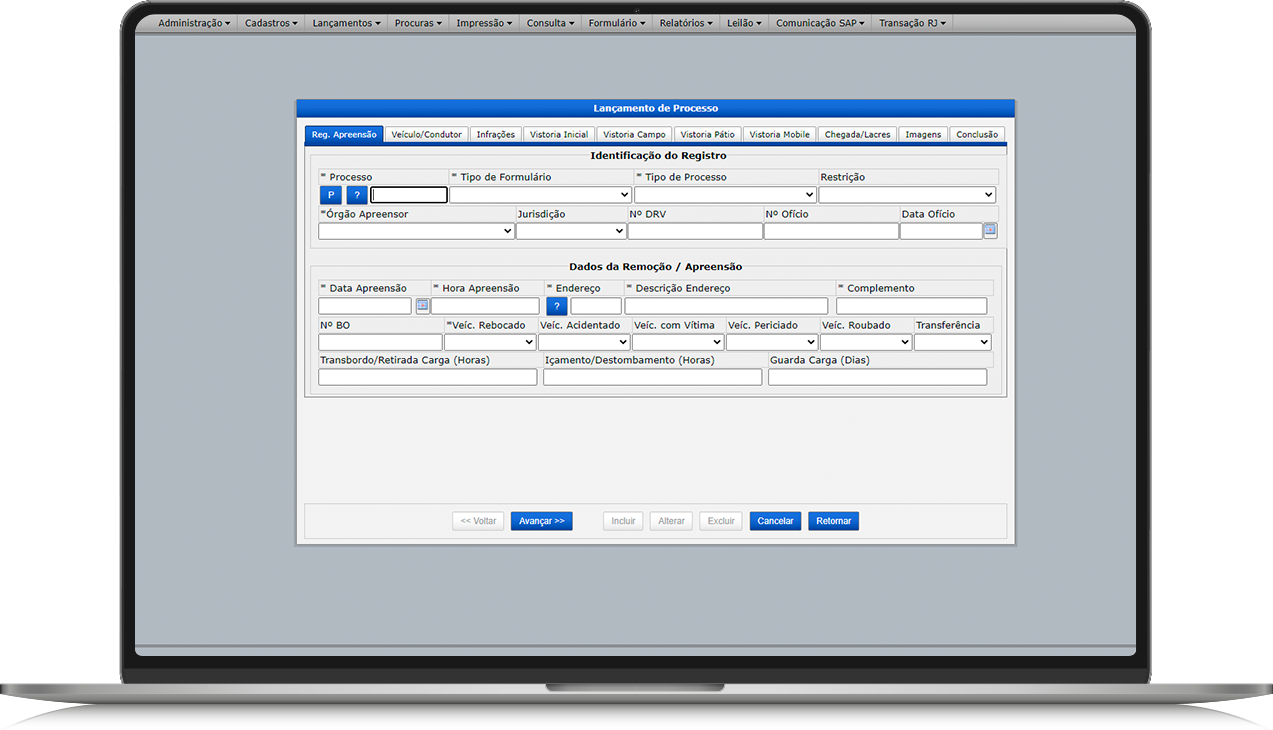Click the Excluir button
Screen dimensions: 1273x730
tap(721, 521)
